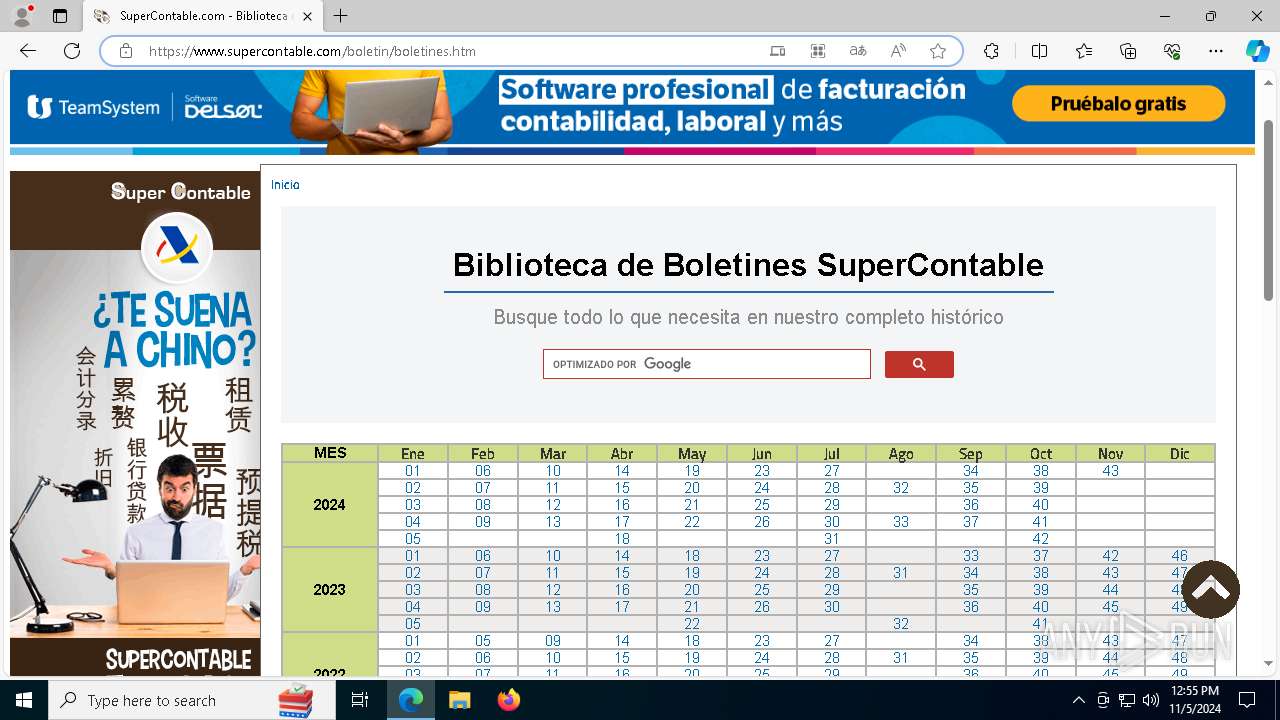Open bulletin 05 in the 2024 Ene column
The height and width of the screenshot is (720, 1280).
pos(413,539)
